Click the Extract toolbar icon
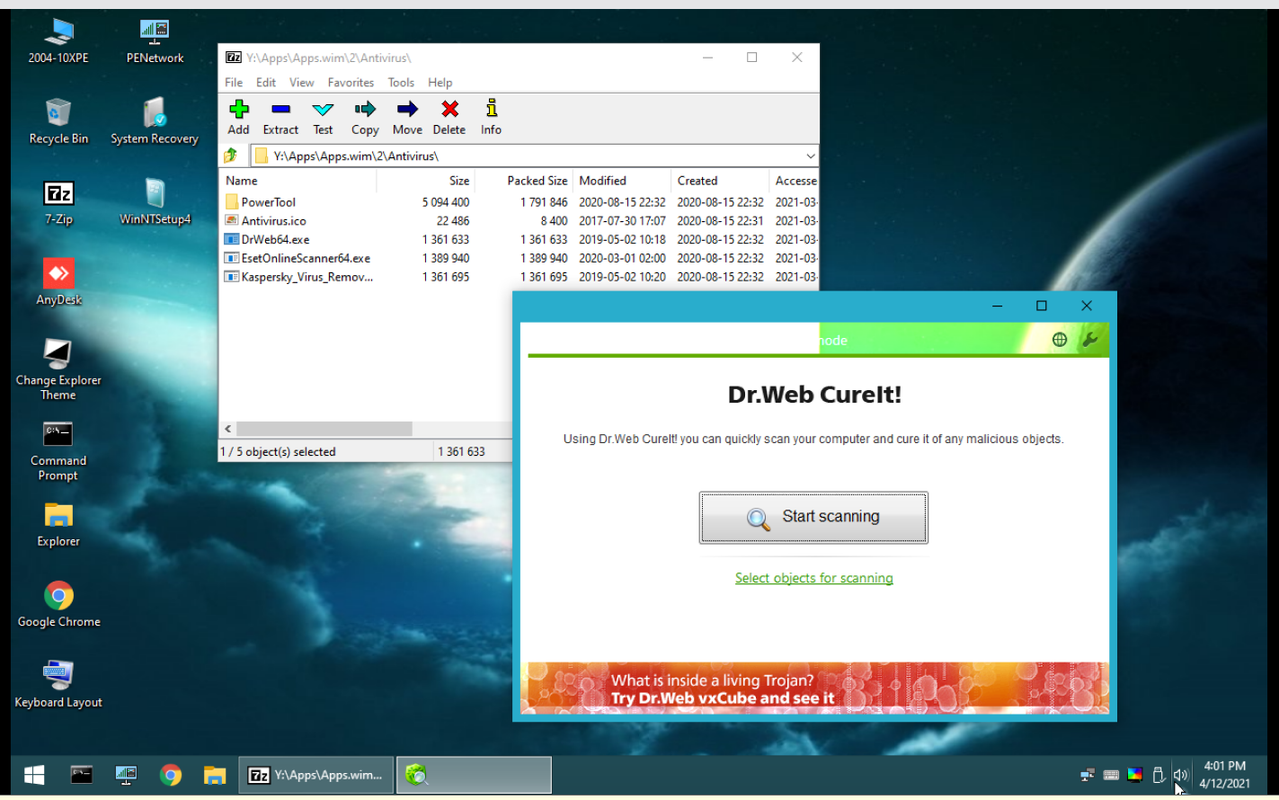 (x=280, y=117)
